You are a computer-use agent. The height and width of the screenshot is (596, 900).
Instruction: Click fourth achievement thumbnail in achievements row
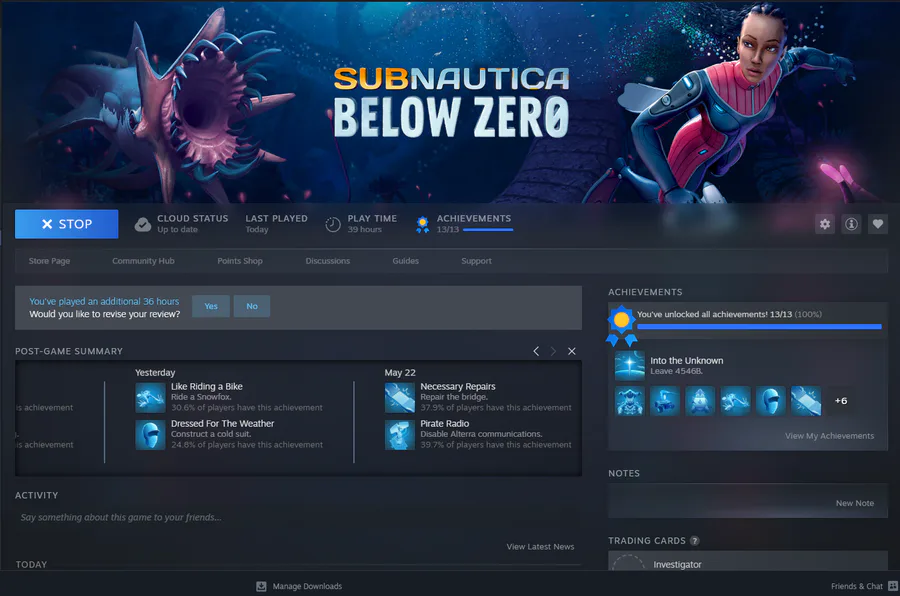pos(735,401)
